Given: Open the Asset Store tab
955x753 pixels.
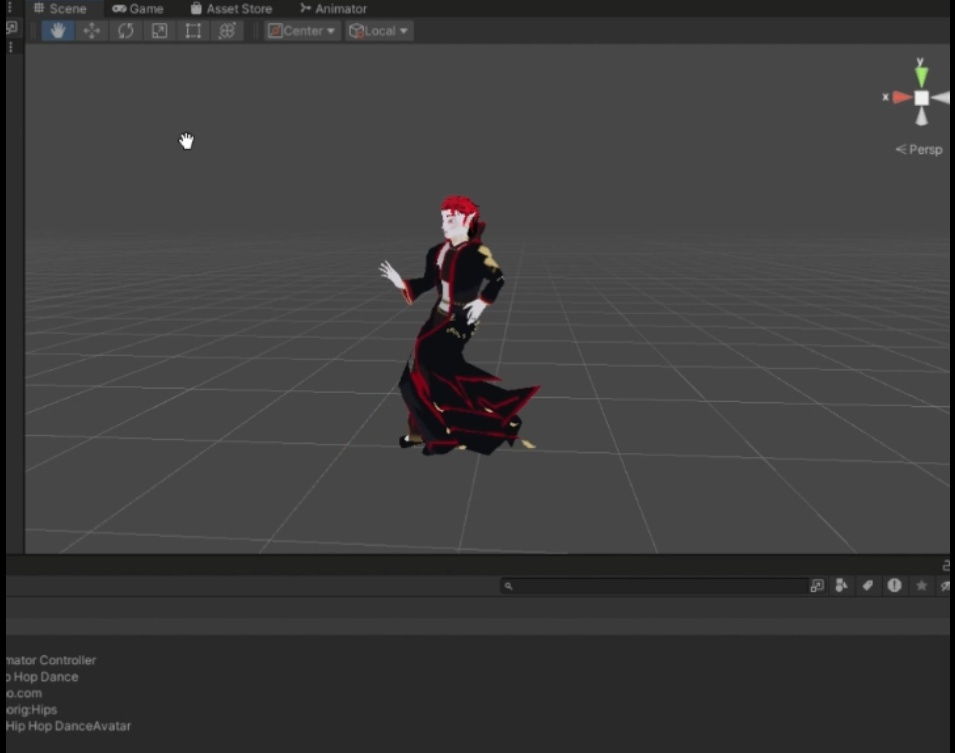Looking at the screenshot, I should 231,9.
